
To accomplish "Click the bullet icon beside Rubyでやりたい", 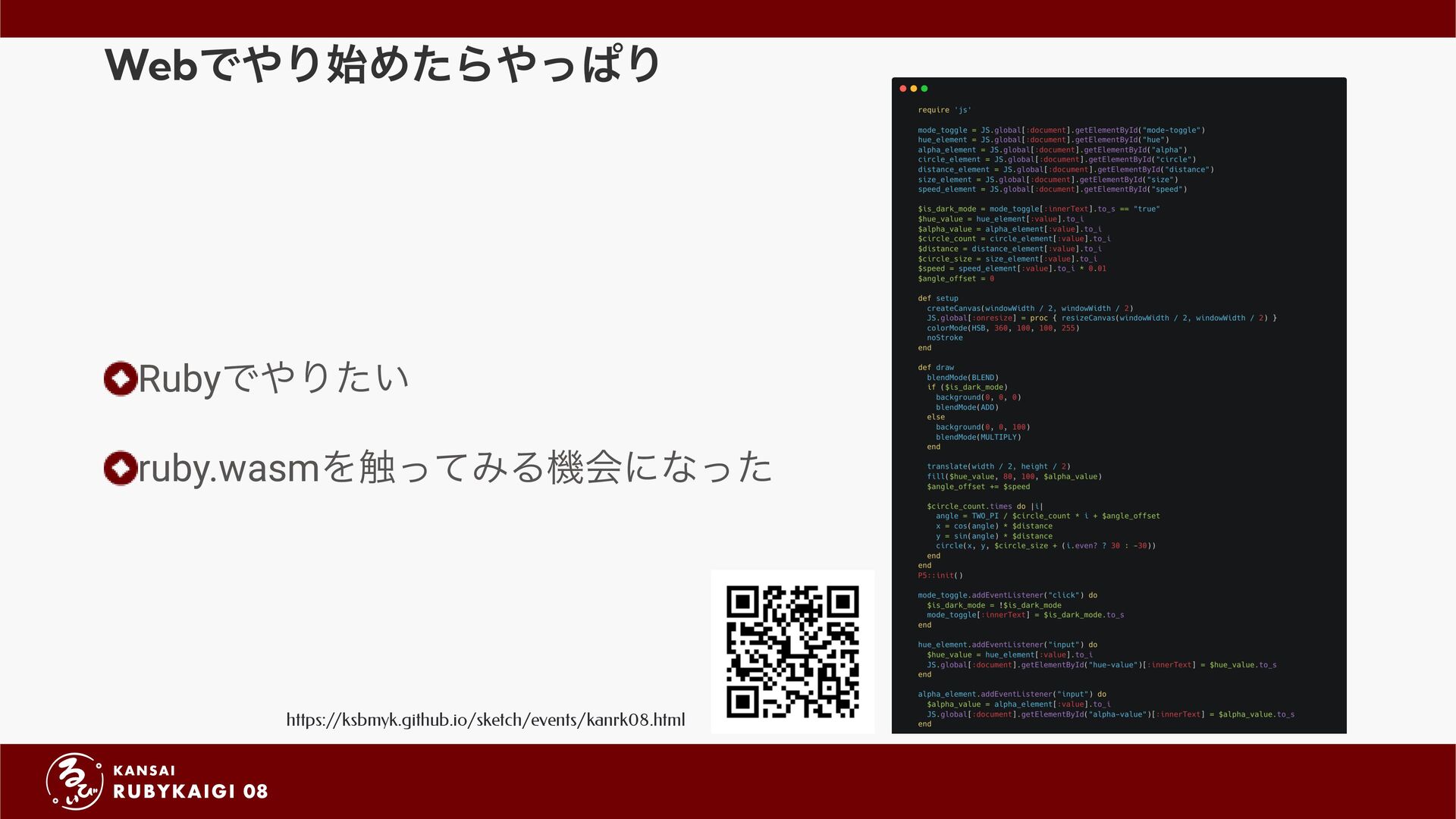I will pyautogui.click(x=120, y=378).
